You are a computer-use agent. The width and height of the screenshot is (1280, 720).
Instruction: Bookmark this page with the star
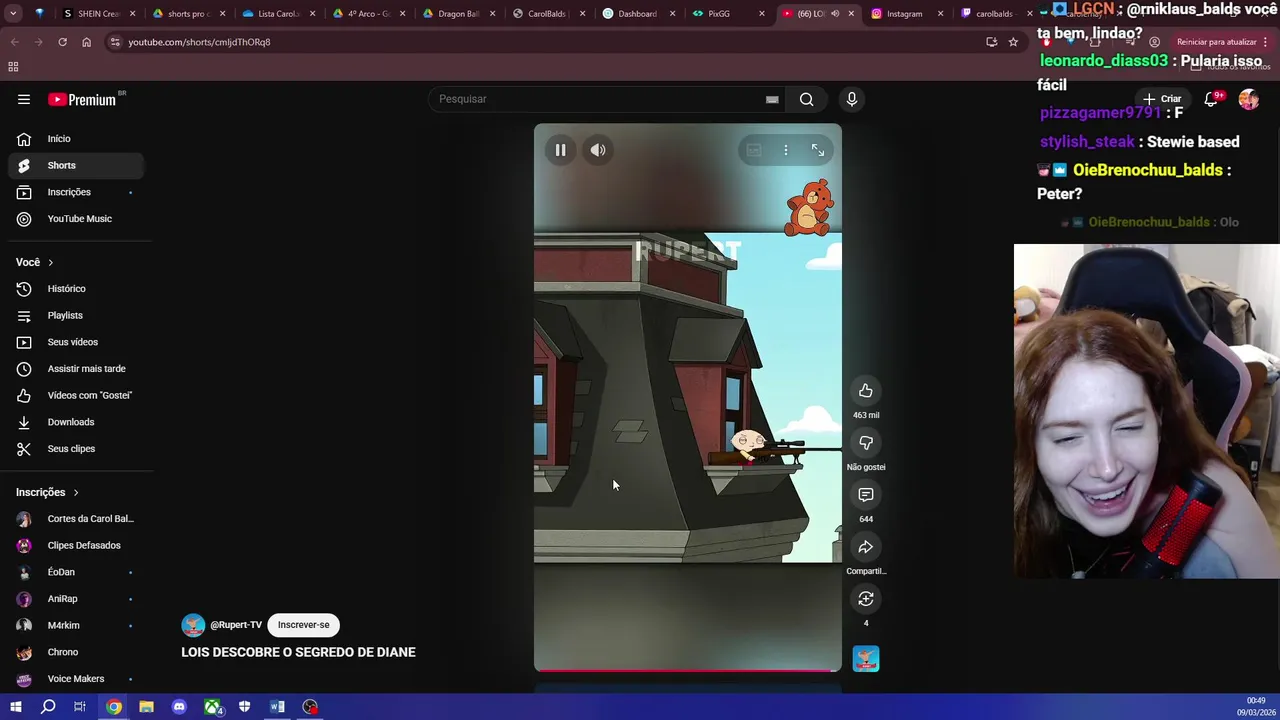(x=1013, y=42)
